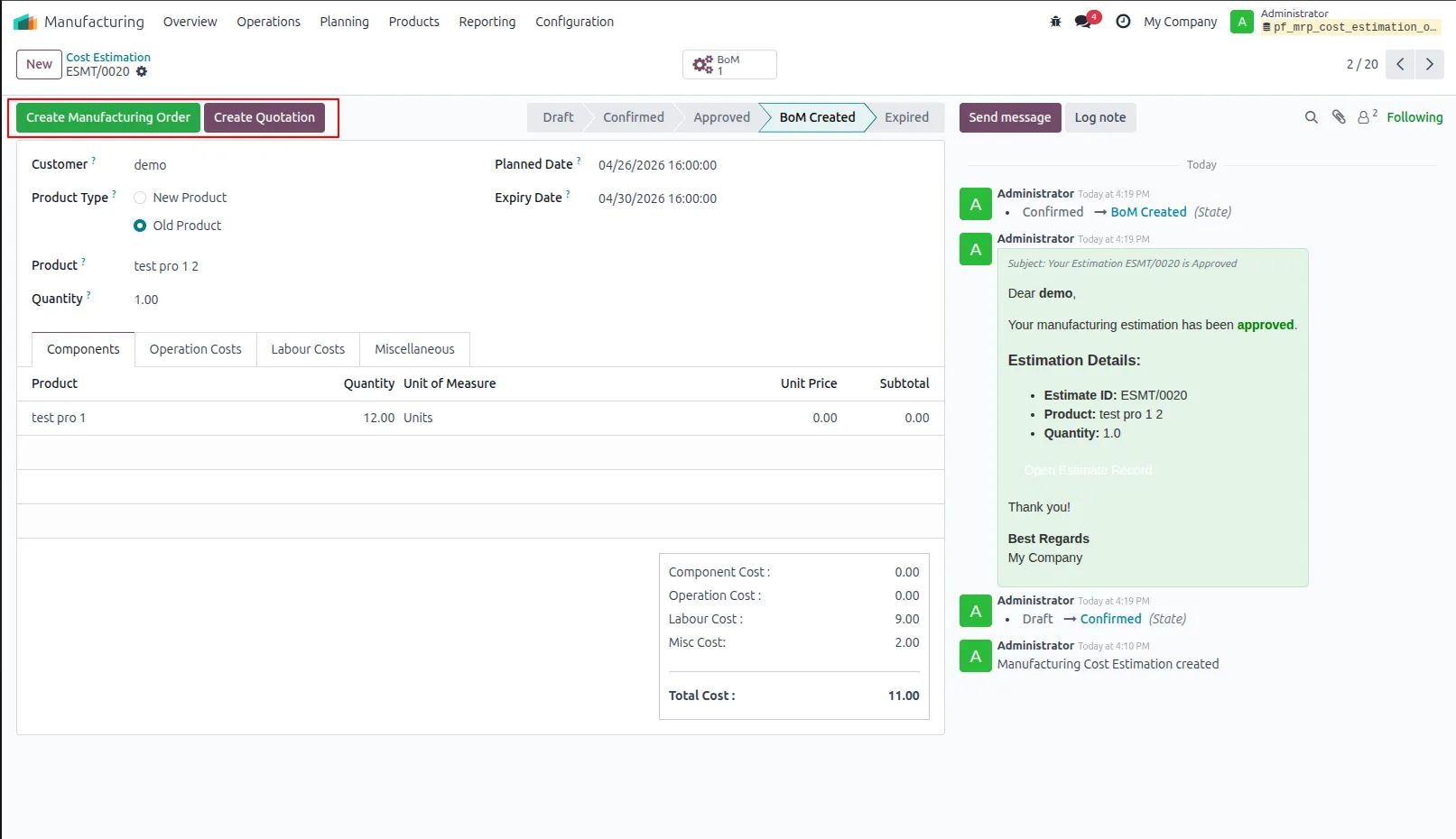The height and width of the screenshot is (839, 1456).
Task: Open the BoM smart button
Action: coord(729,65)
